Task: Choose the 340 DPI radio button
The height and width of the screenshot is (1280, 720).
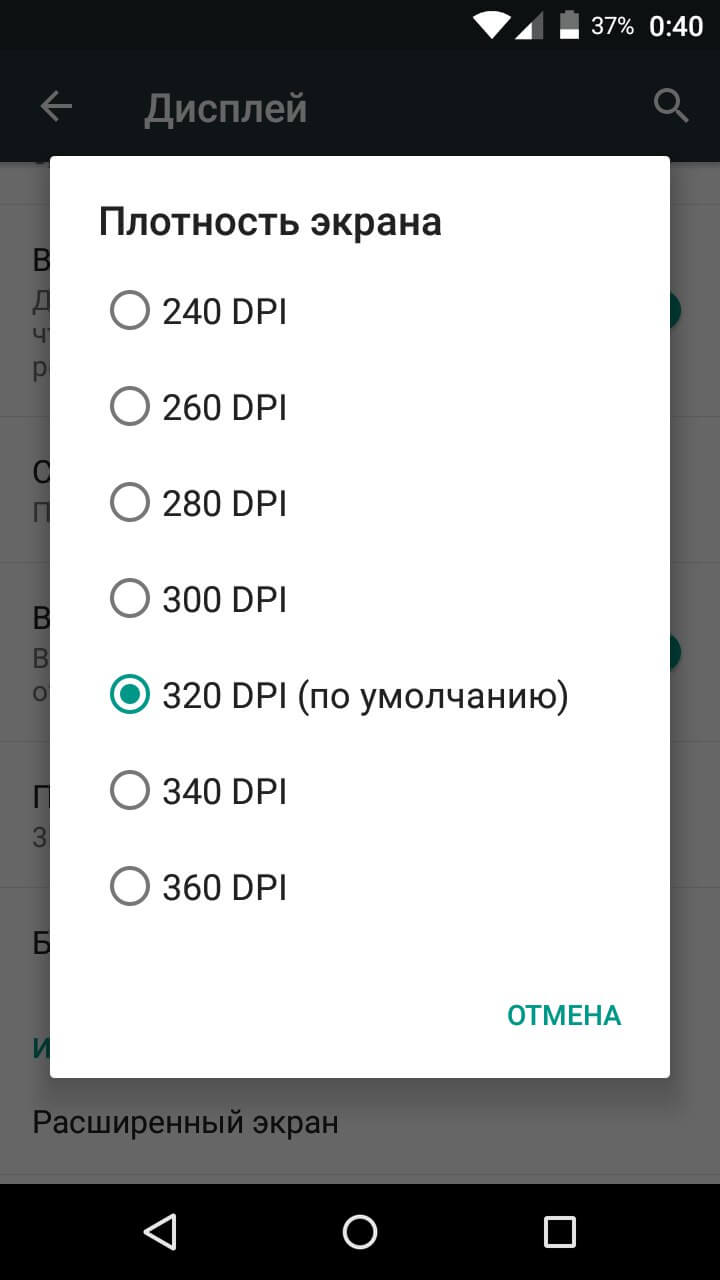Action: click(130, 792)
